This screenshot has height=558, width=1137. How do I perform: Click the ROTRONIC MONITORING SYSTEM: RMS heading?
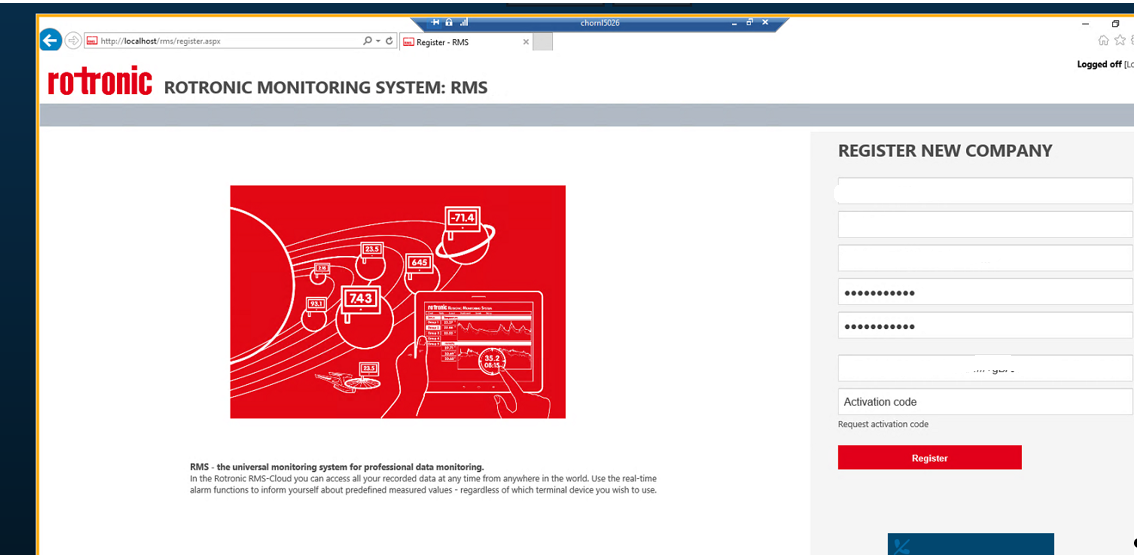click(x=326, y=88)
